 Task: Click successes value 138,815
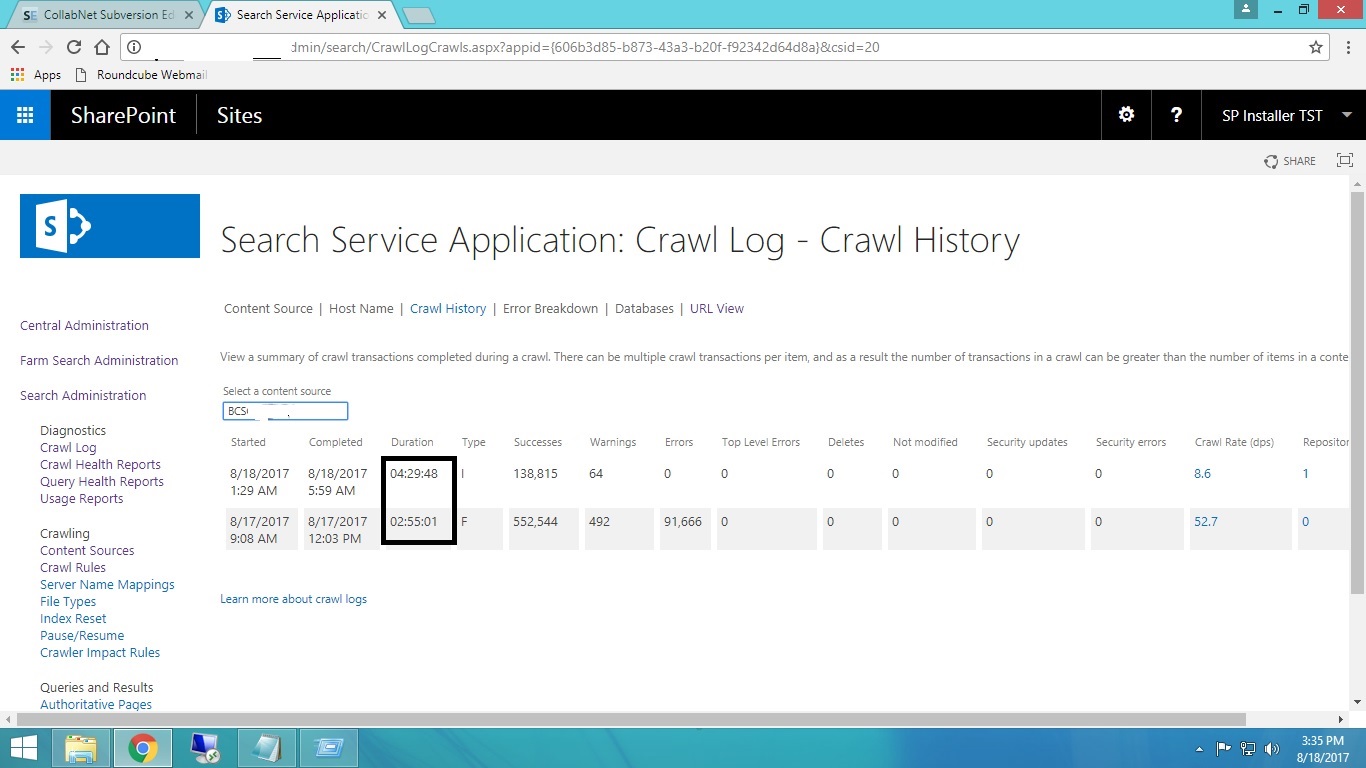[536, 474]
